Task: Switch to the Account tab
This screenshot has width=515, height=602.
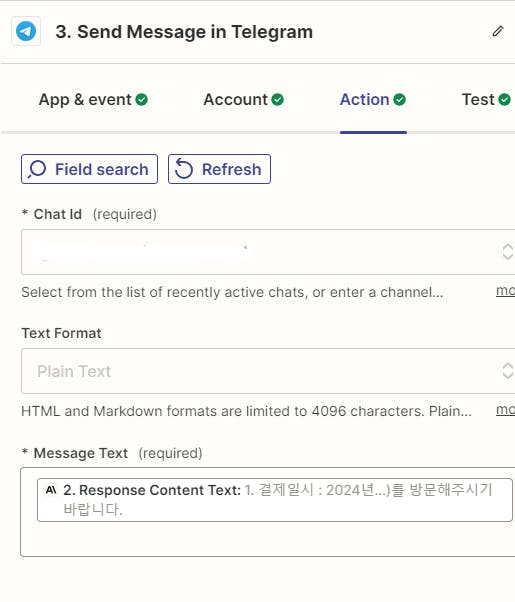Action: (243, 100)
